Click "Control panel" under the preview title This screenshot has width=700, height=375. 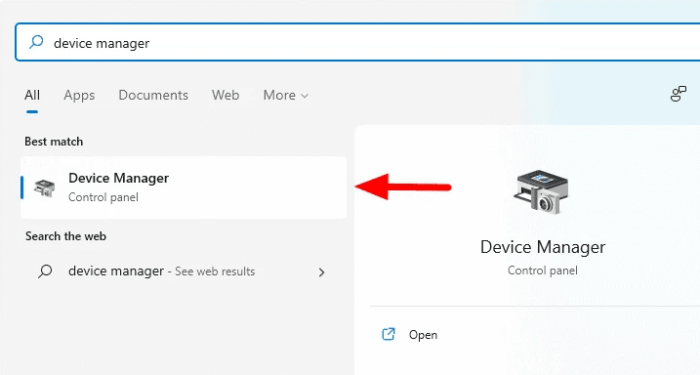[x=542, y=271]
